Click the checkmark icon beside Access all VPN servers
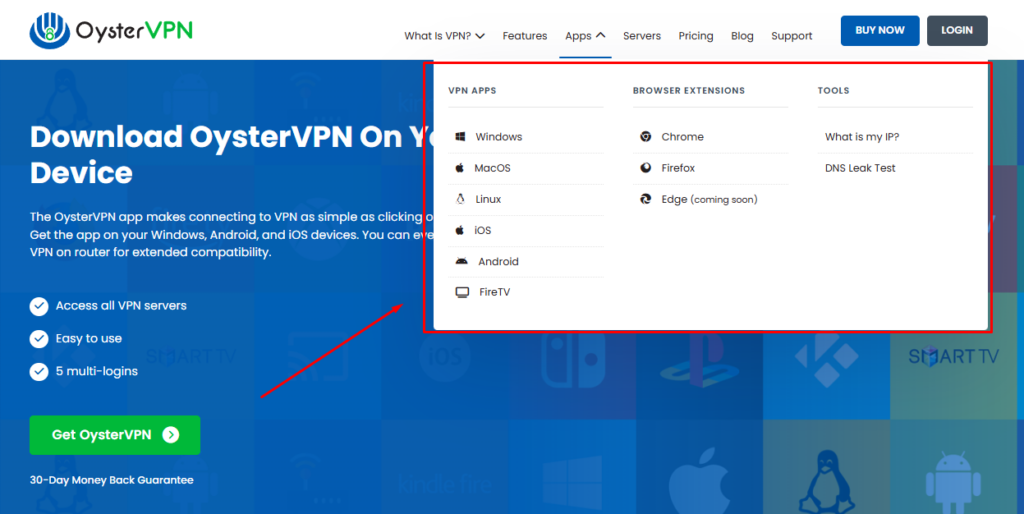The image size is (1024, 514). (39, 306)
